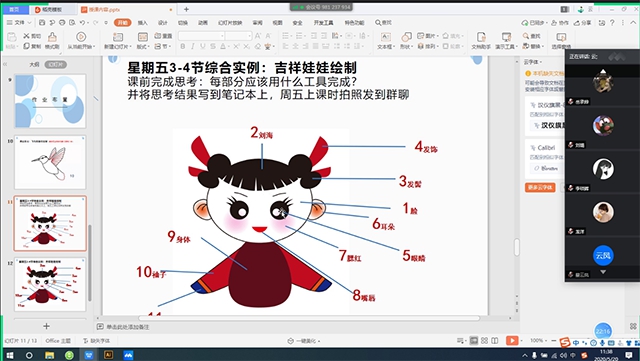Toggle Strikethrough formatting
This screenshot has height=361, width=640.
coord(213,47)
